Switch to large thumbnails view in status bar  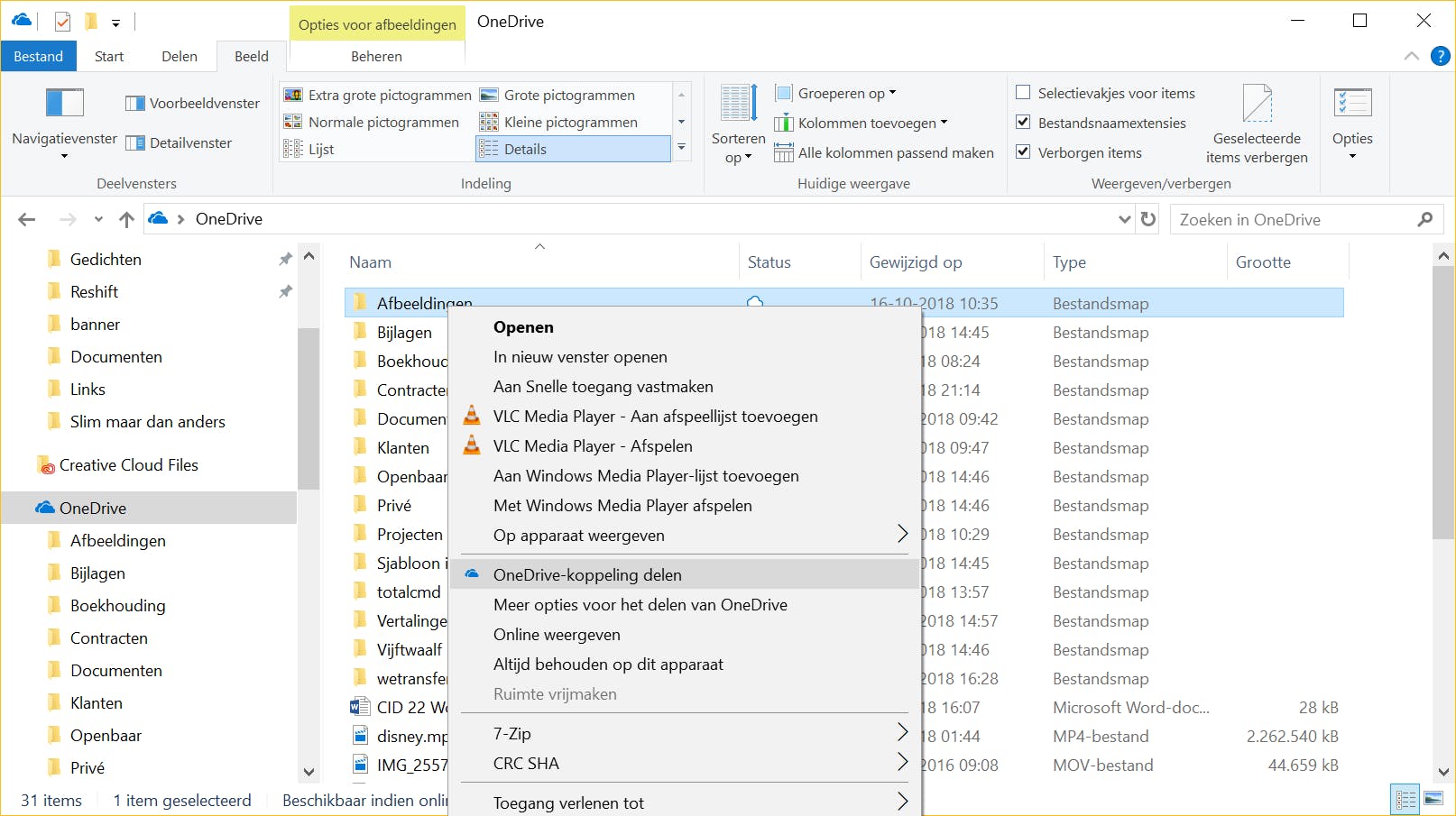click(1433, 799)
